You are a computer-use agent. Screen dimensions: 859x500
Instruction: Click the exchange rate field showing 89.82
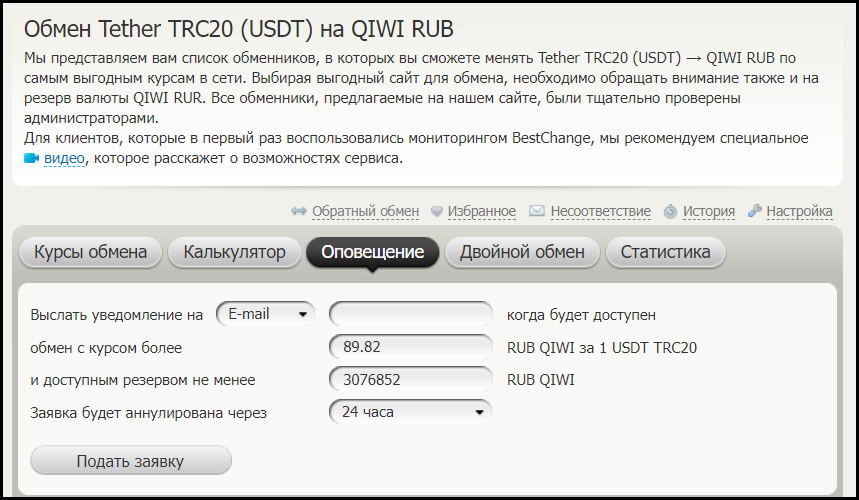point(411,347)
